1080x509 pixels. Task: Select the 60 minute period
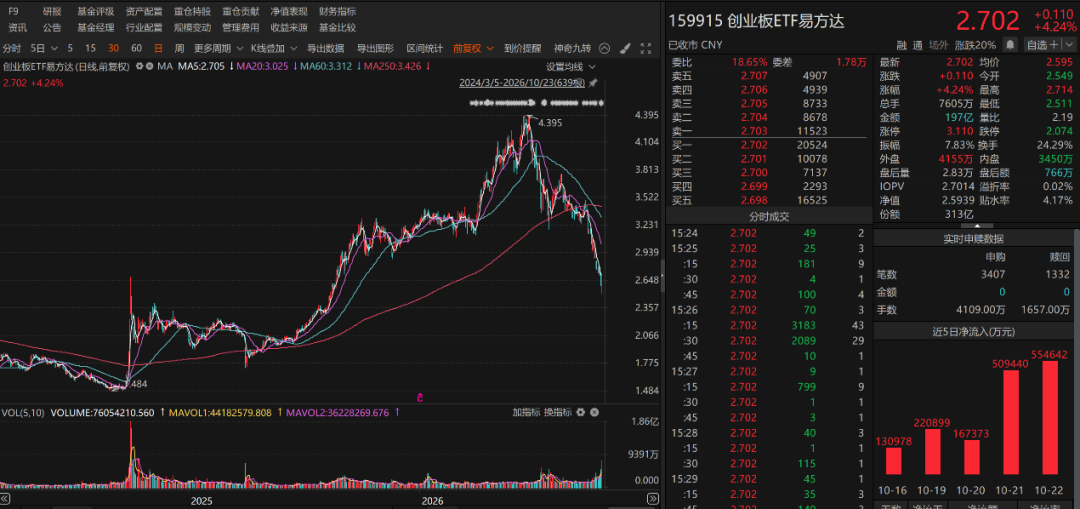point(136,48)
